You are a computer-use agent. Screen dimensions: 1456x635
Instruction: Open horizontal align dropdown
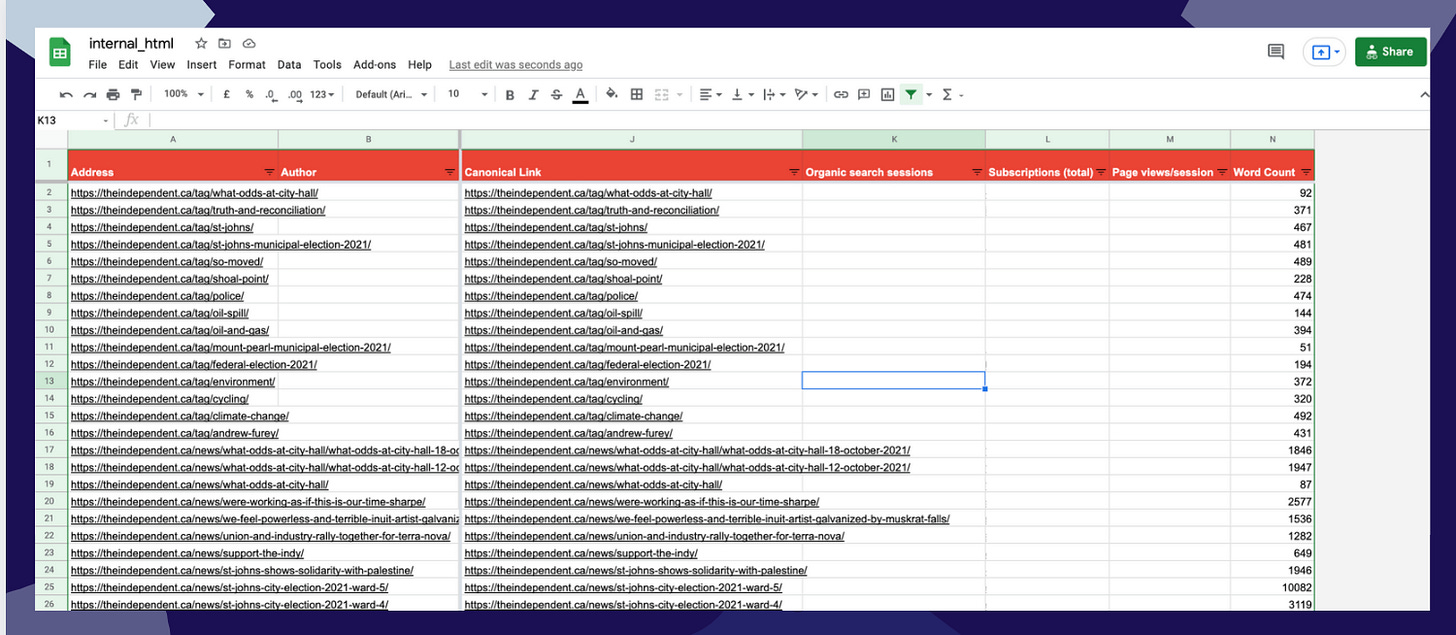[x=710, y=94]
